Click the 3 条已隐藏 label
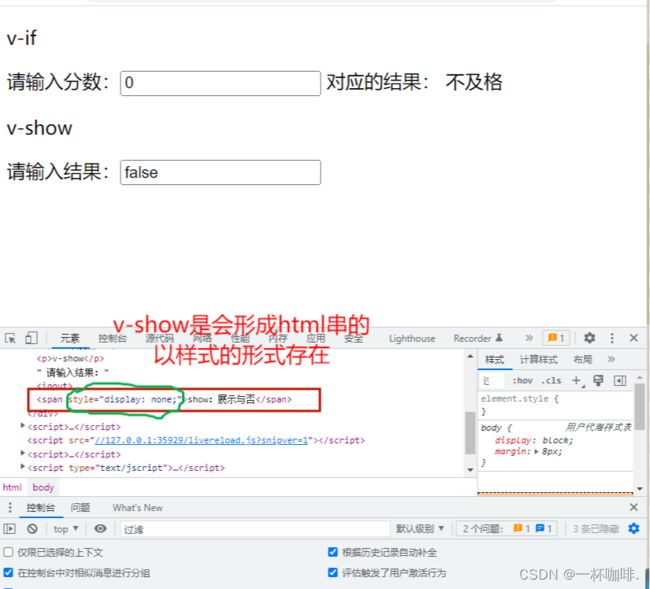 [x=596, y=528]
